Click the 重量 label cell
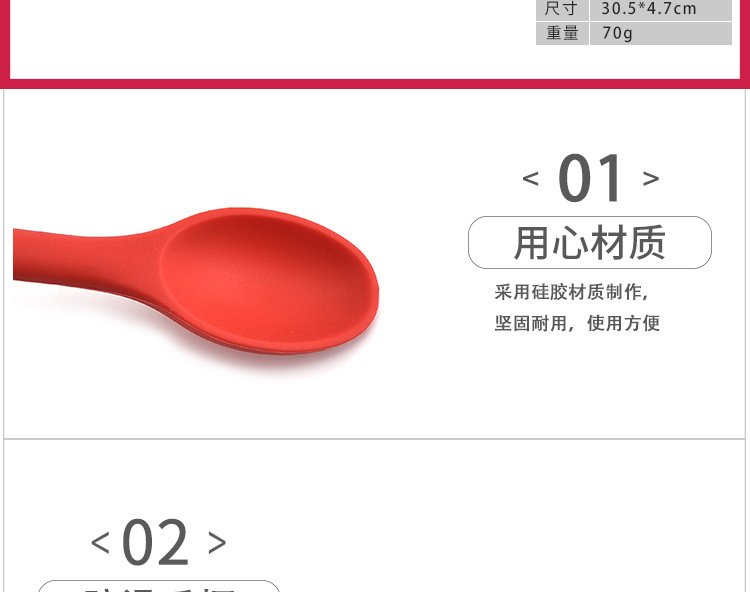Viewport: 750px width, 592px height. tap(562, 33)
